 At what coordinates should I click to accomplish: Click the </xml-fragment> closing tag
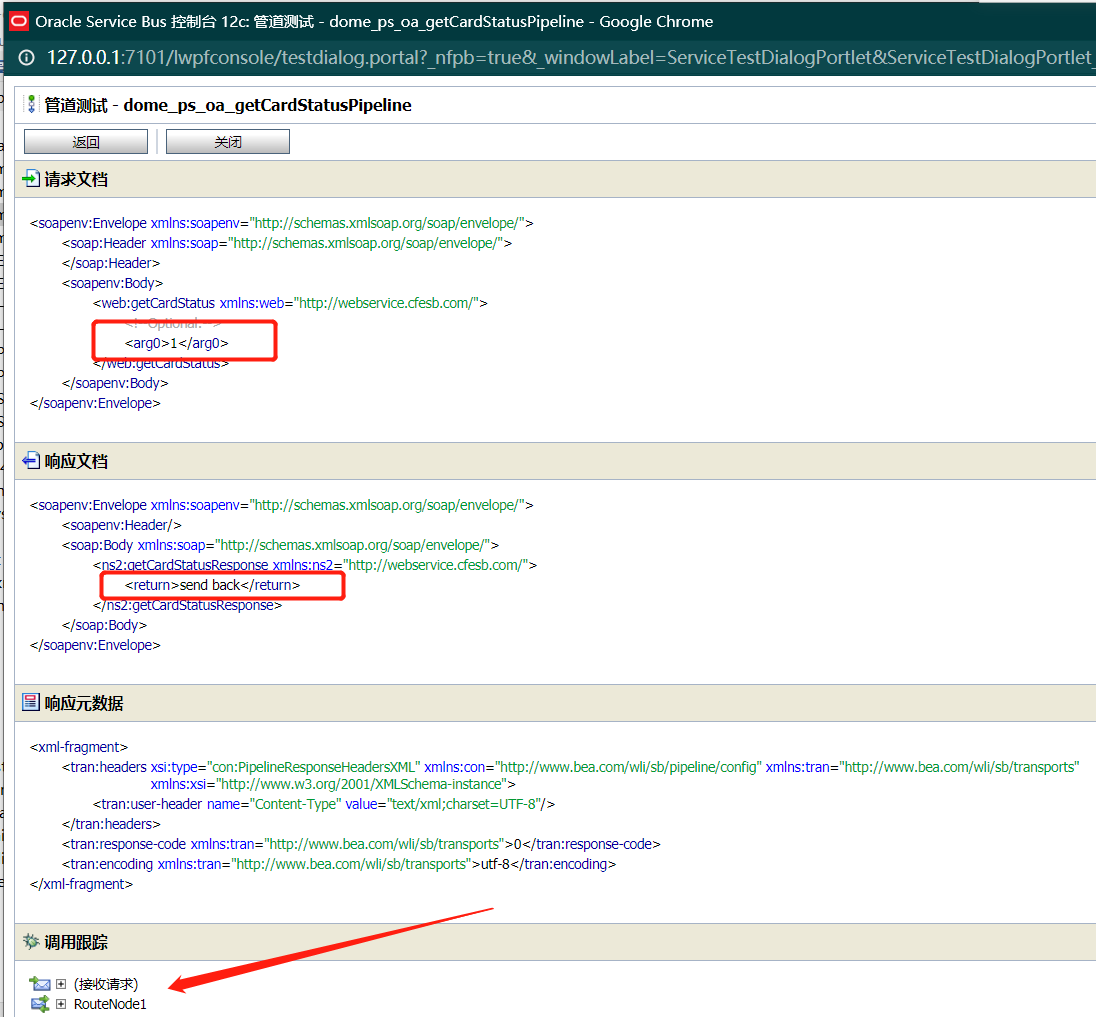coord(81,884)
